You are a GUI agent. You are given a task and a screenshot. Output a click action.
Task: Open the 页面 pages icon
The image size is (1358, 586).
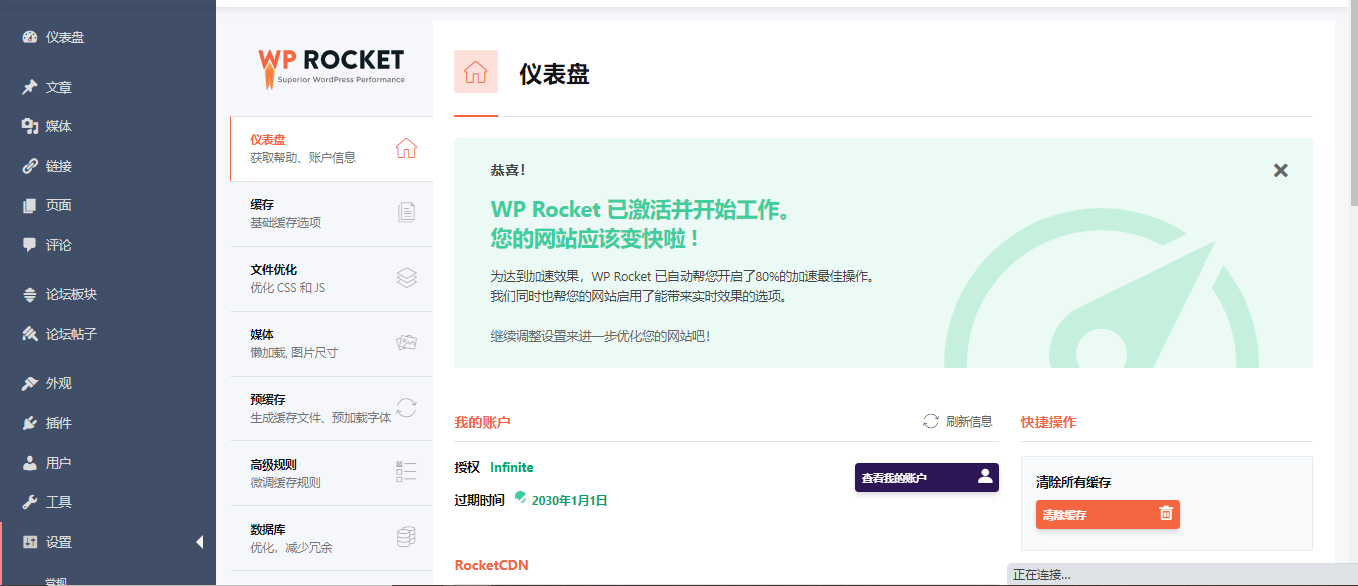(x=29, y=205)
